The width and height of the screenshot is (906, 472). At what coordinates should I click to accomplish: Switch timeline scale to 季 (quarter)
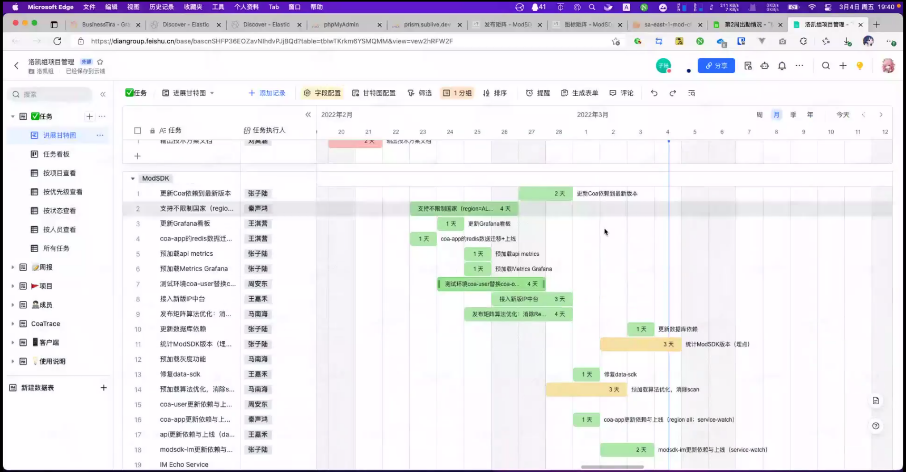(794, 115)
